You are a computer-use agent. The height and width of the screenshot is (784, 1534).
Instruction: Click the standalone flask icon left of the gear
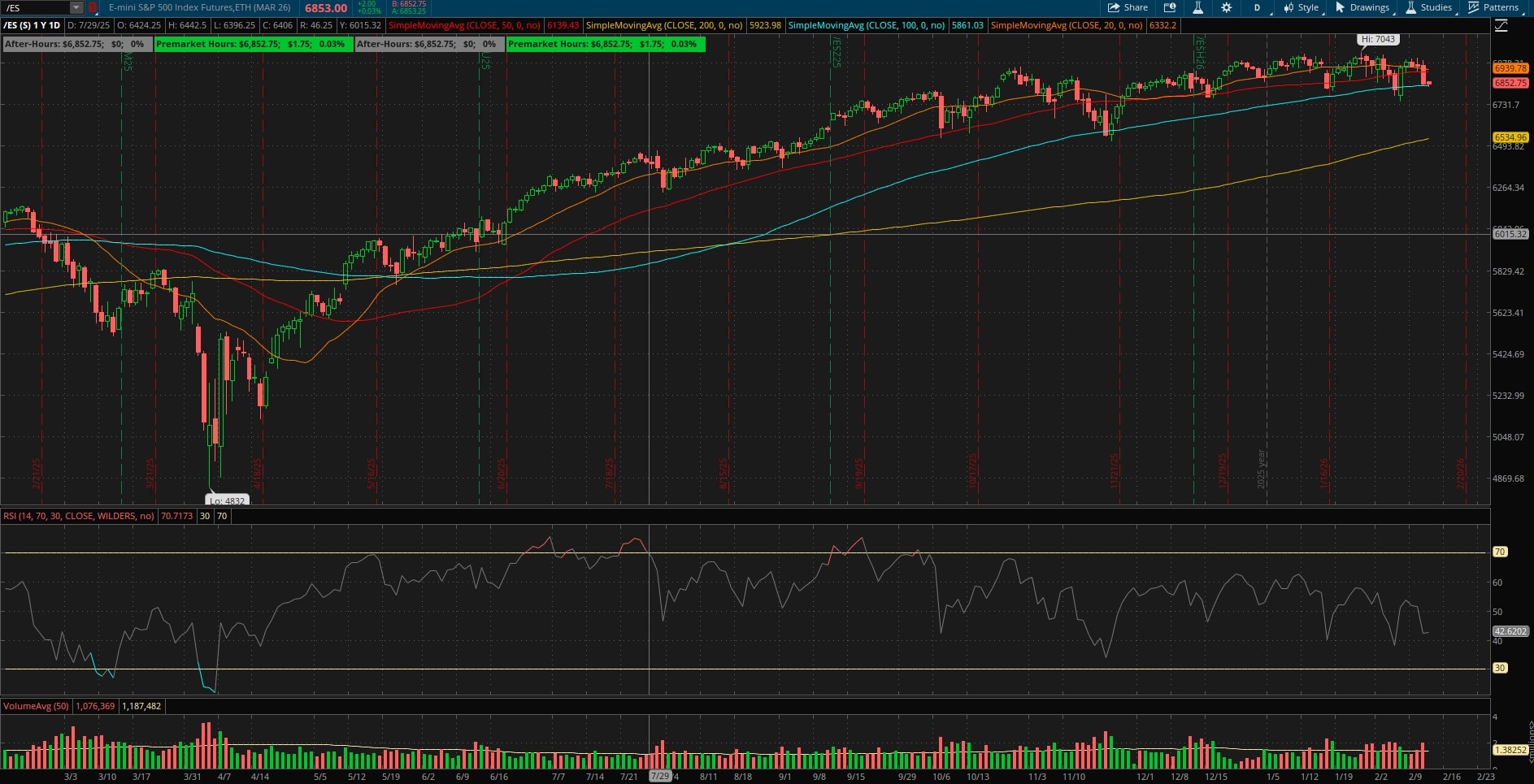1197,7
